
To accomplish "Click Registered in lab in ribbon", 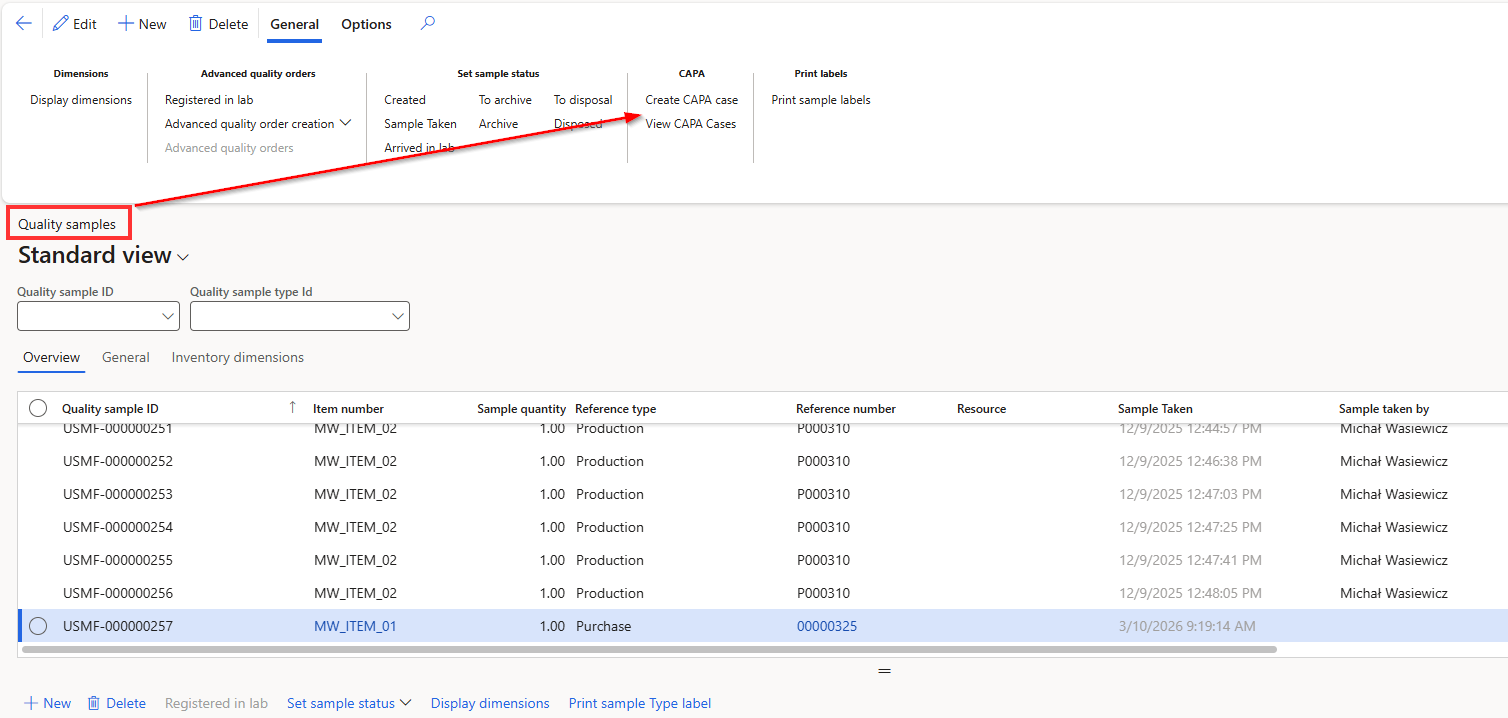I will click(209, 100).
